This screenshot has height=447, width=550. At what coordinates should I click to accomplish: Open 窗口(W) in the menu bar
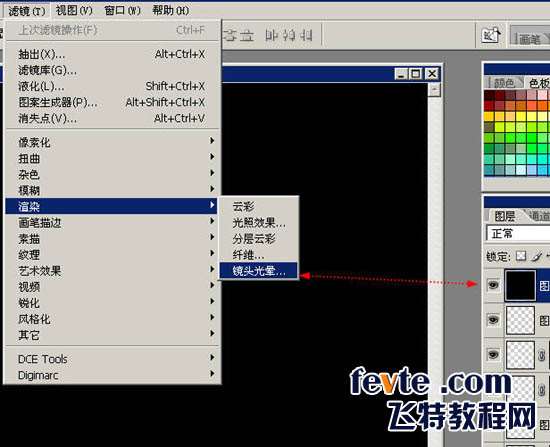(x=122, y=11)
